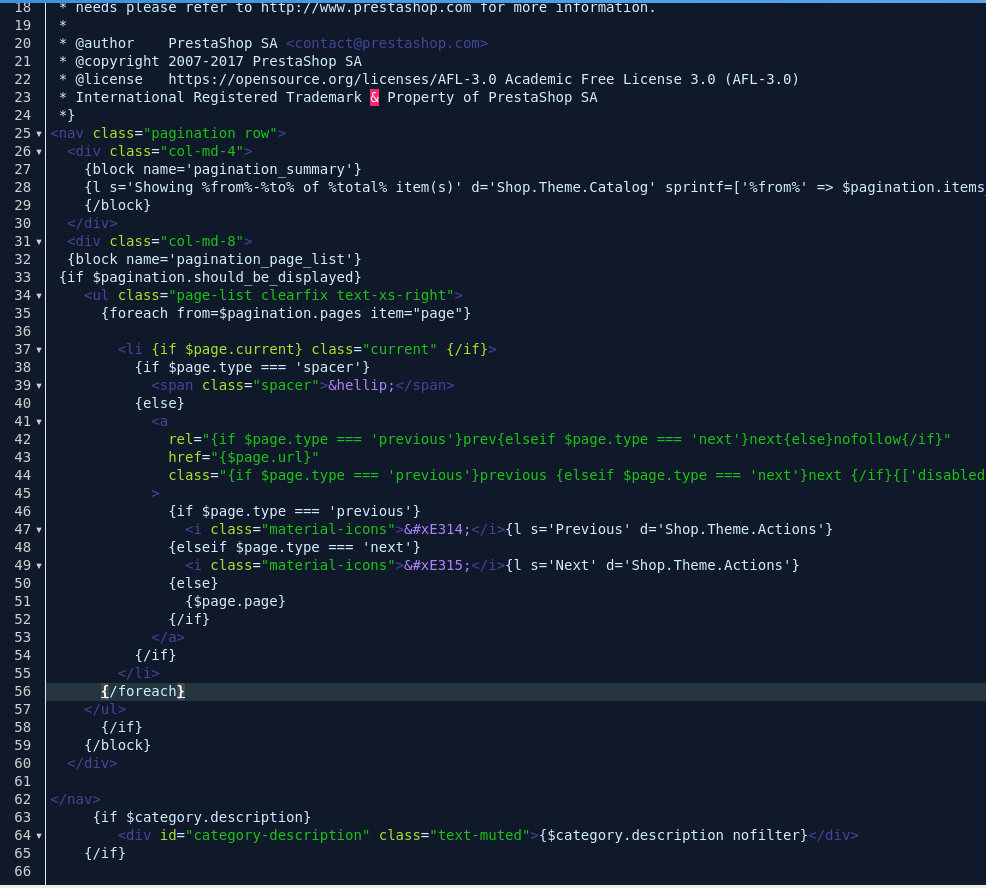
Task: Click the &hellip; entity in the spacer span
Action: (x=362, y=385)
